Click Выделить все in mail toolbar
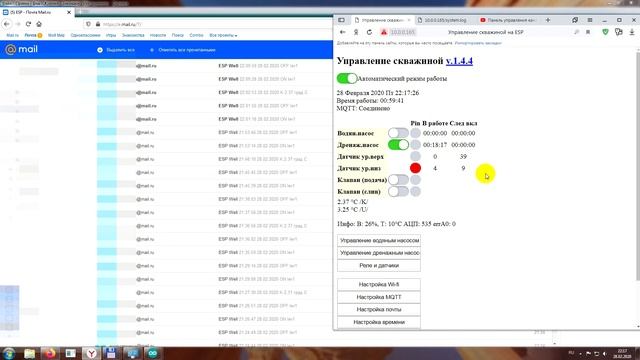640x360 pixels. tap(116, 50)
